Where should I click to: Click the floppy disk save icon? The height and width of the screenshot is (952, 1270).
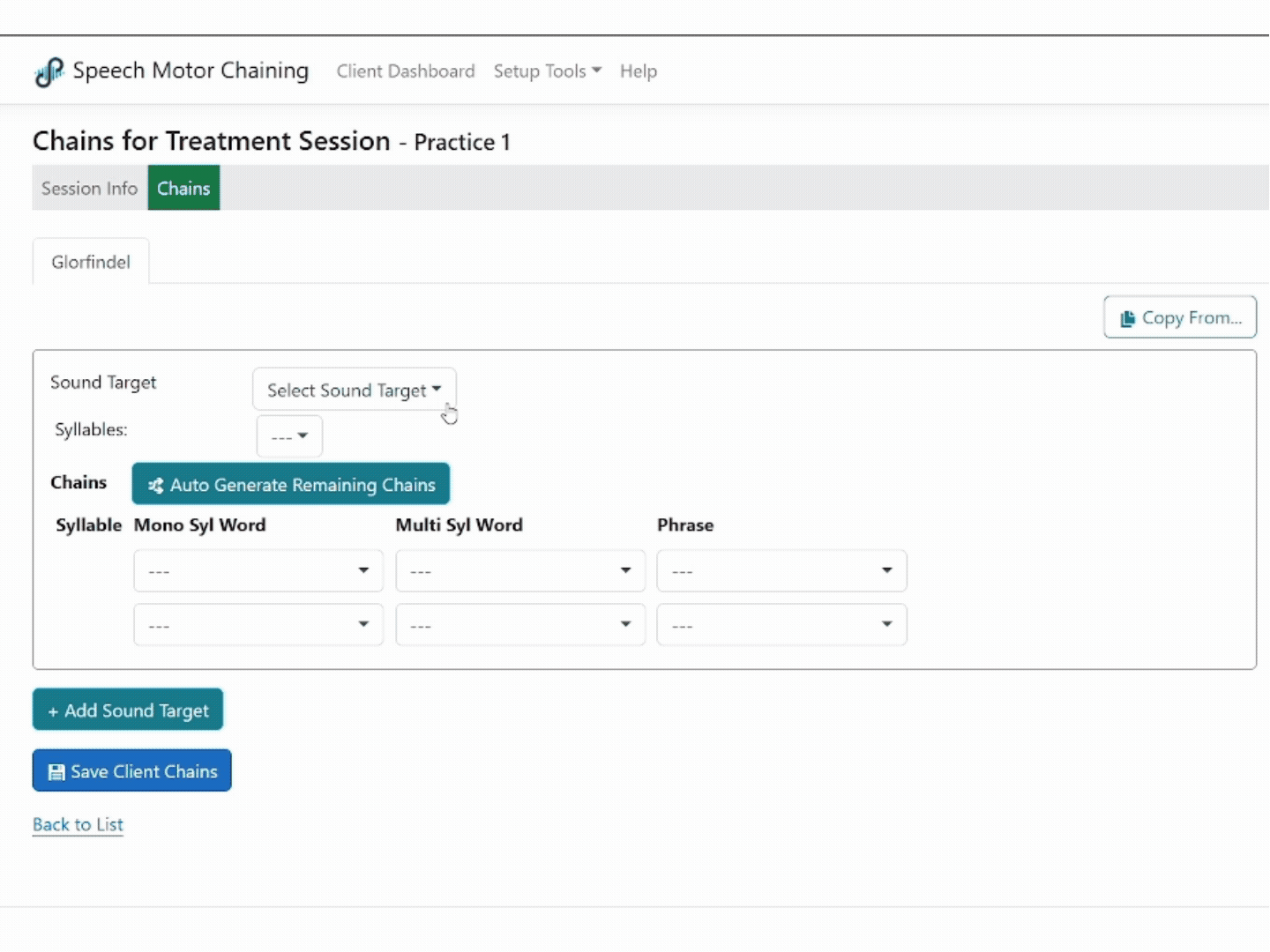56,772
